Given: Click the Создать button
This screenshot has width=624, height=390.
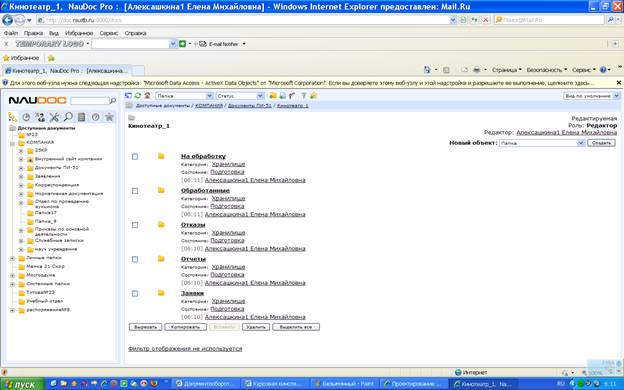Looking at the screenshot, I should [x=601, y=143].
